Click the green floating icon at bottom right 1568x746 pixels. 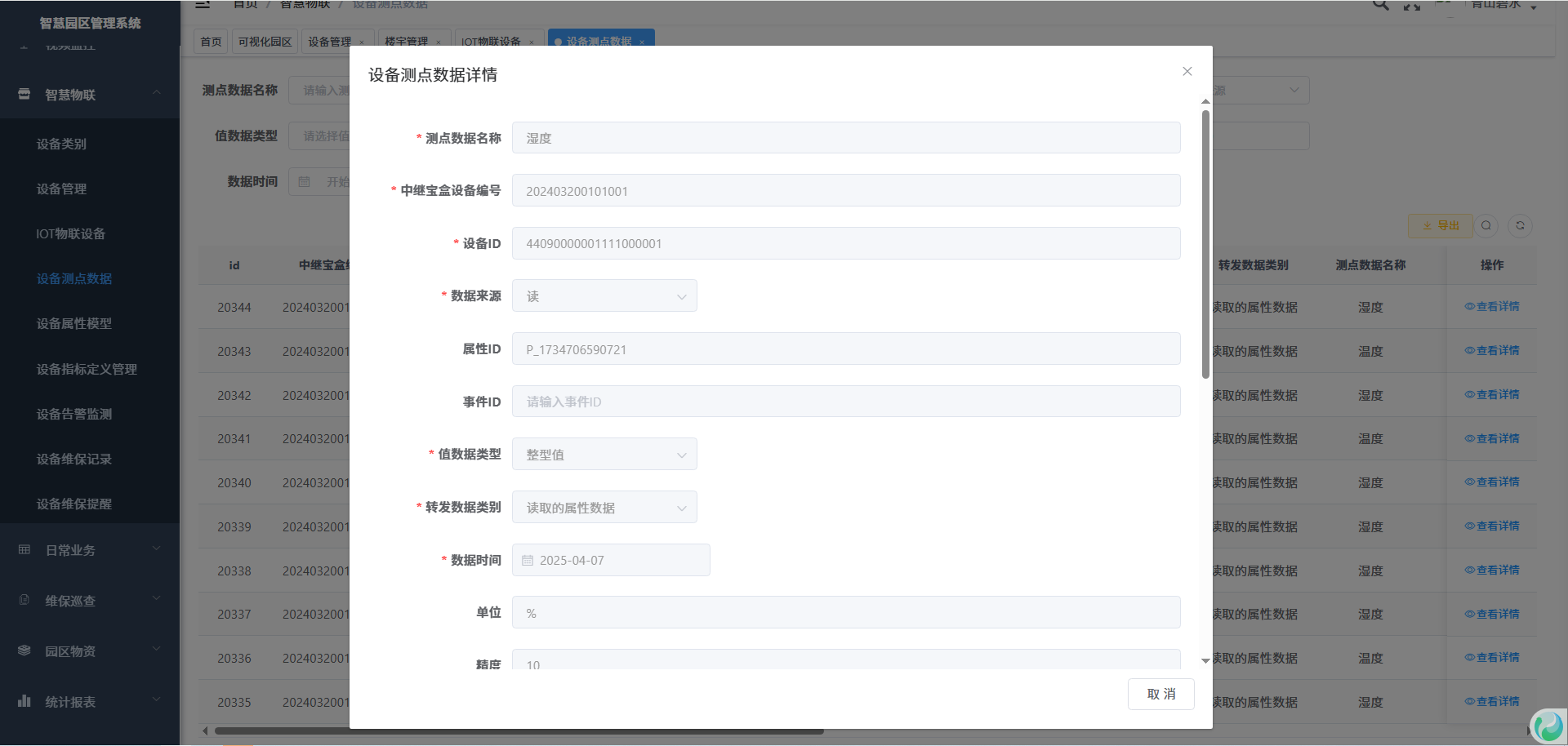point(1548,726)
